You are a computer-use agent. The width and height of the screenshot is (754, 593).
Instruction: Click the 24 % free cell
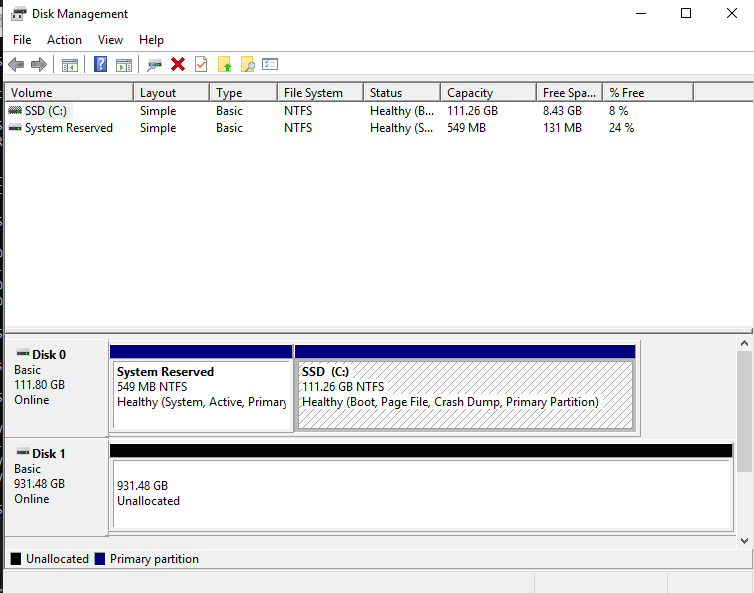point(621,128)
